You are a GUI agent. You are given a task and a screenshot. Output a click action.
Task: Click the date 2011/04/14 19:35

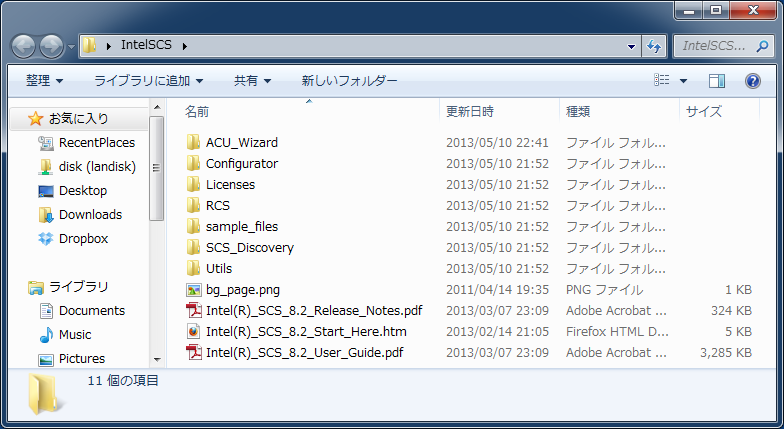tap(498, 290)
